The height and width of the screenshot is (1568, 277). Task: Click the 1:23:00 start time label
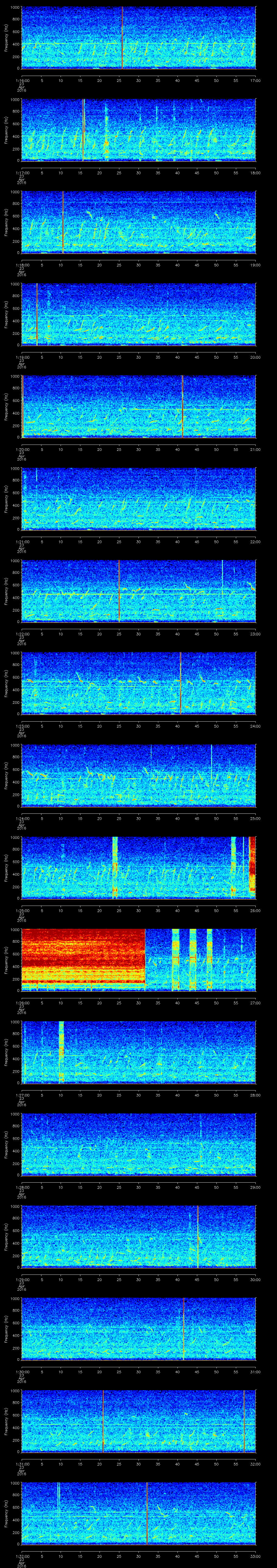22,726
